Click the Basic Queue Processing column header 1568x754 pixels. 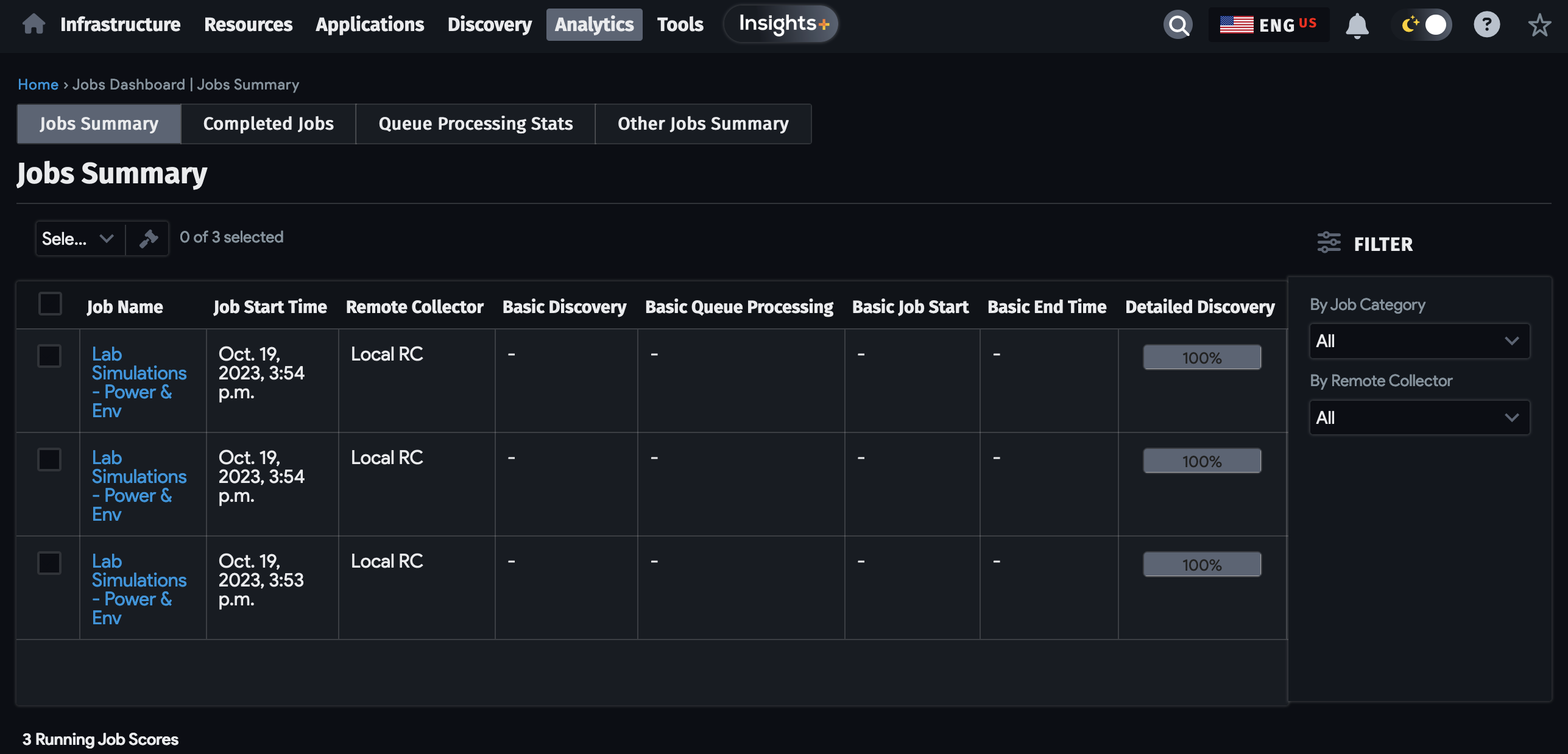pyautogui.click(x=739, y=307)
